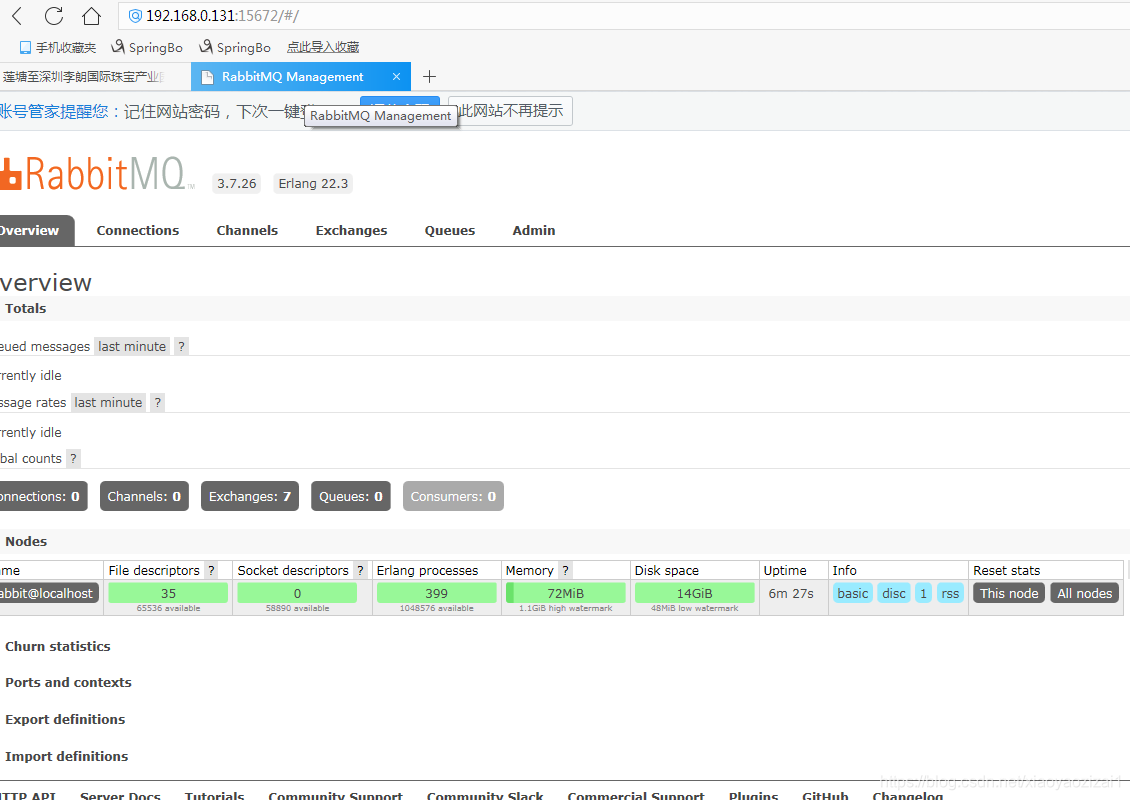Go to the browser home icon
The height and width of the screenshot is (800, 1130).
tap(91, 16)
